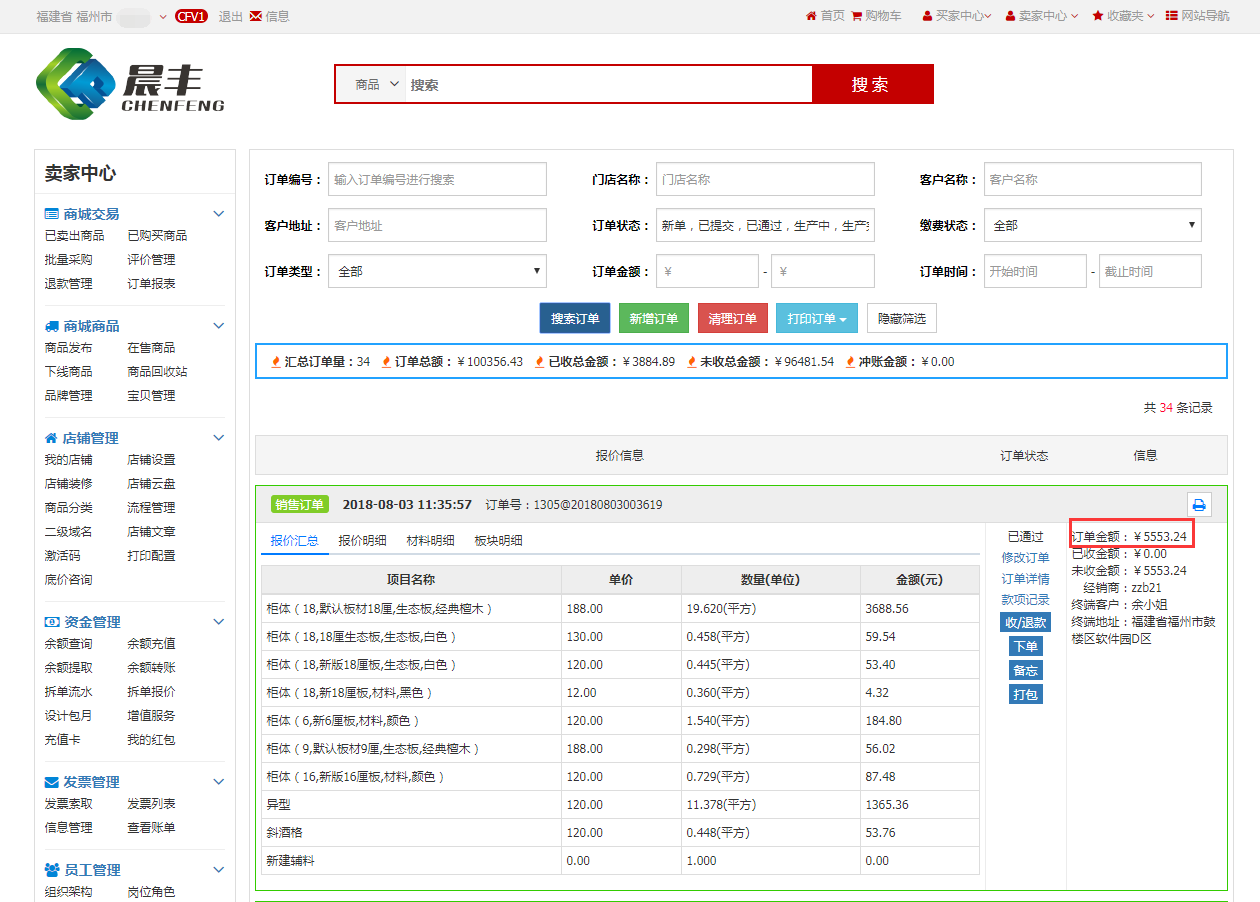Open 退款管理 in the sidebar

pos(68,284)
